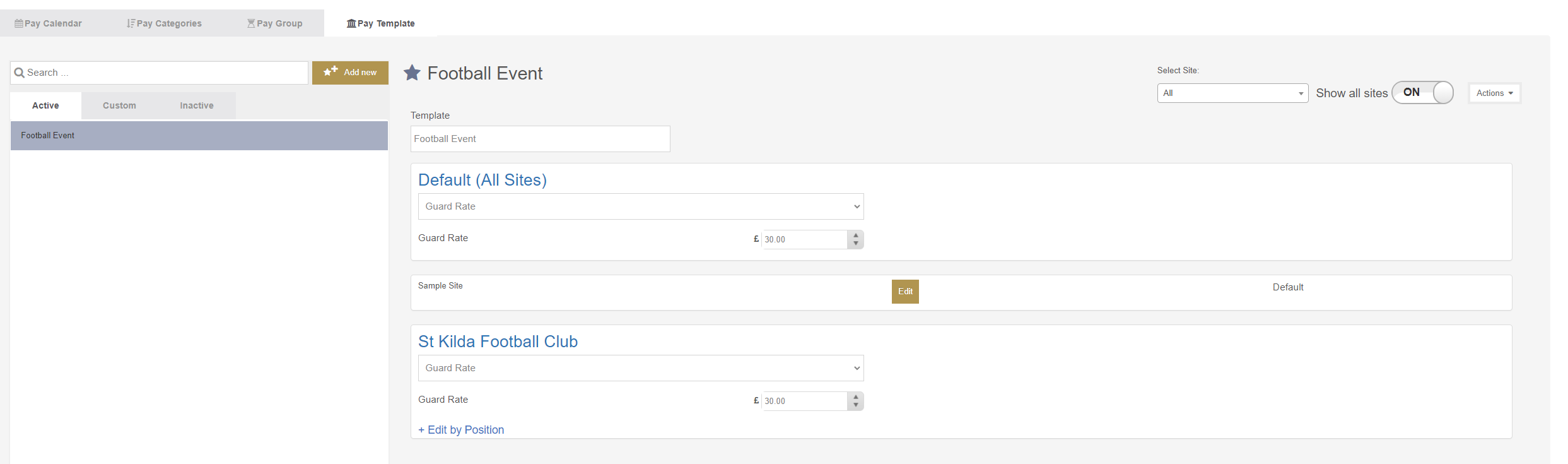Select Football Event in the template list
This screenshot has height=464, width=1568.
click(199, 136)
